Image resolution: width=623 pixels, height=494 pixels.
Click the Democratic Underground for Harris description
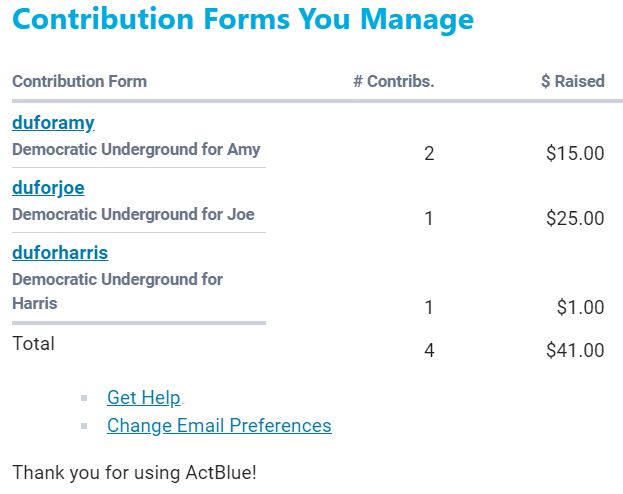point(117,291)
